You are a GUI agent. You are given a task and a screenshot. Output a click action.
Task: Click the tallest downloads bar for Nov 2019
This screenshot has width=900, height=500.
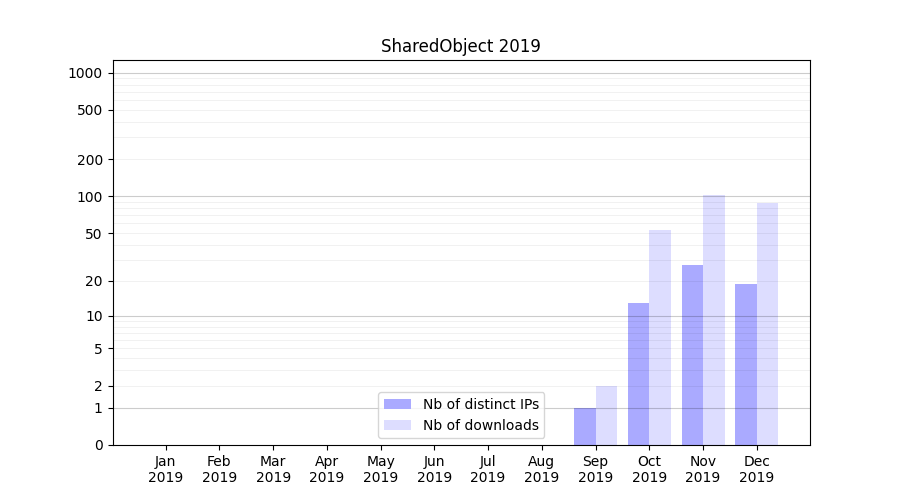tap(714, 320)
